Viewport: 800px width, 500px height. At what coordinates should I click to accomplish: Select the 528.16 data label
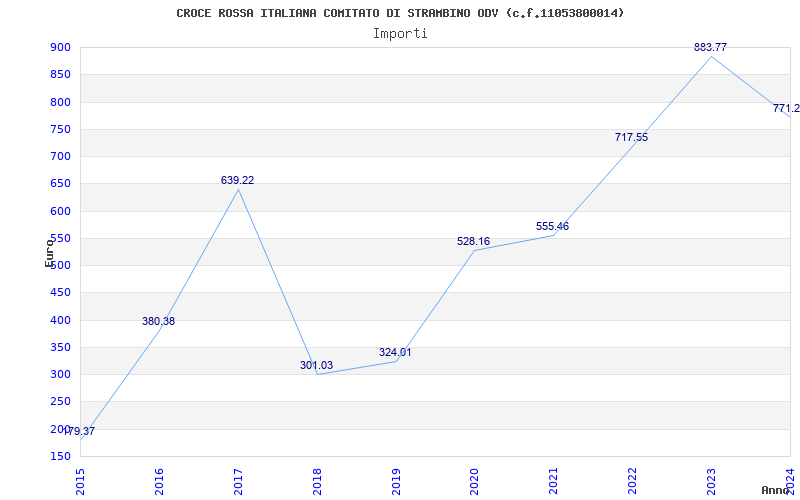[473, 241]
